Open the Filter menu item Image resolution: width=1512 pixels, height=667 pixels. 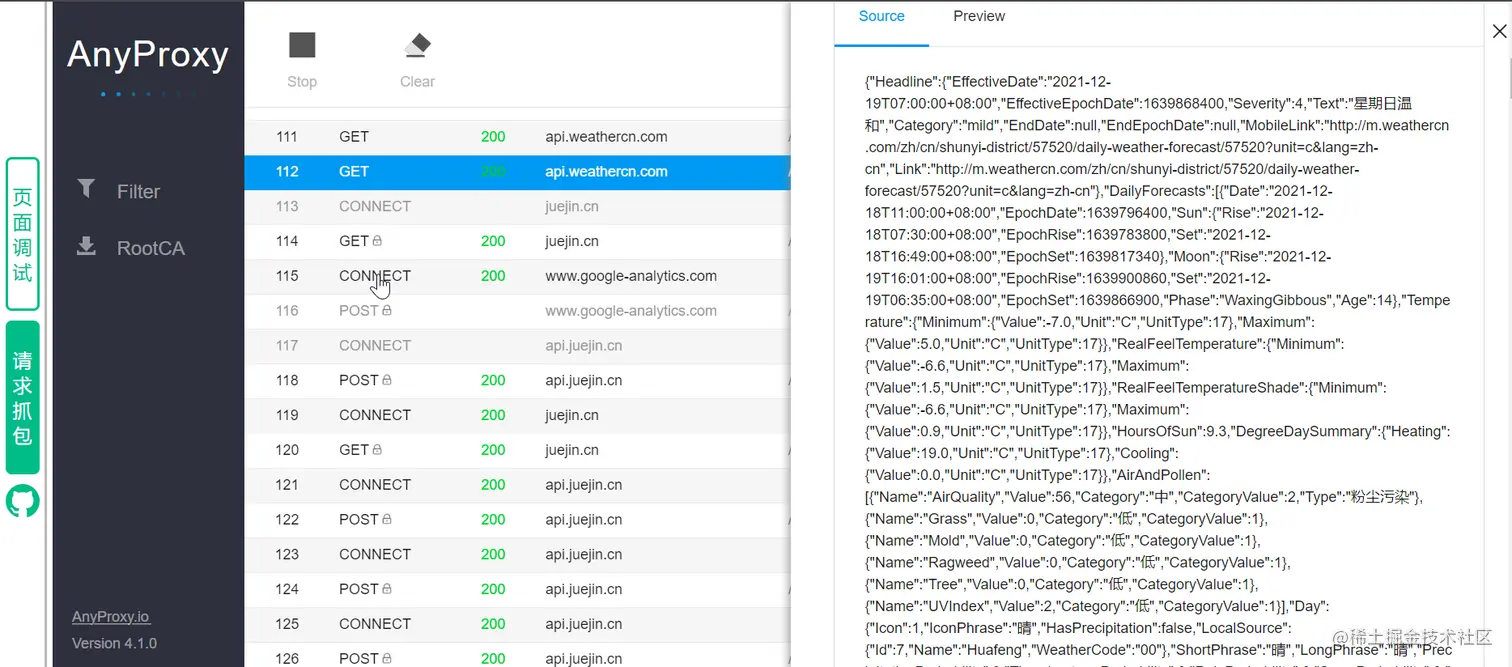pyautogui.click(x=138, y=191)
